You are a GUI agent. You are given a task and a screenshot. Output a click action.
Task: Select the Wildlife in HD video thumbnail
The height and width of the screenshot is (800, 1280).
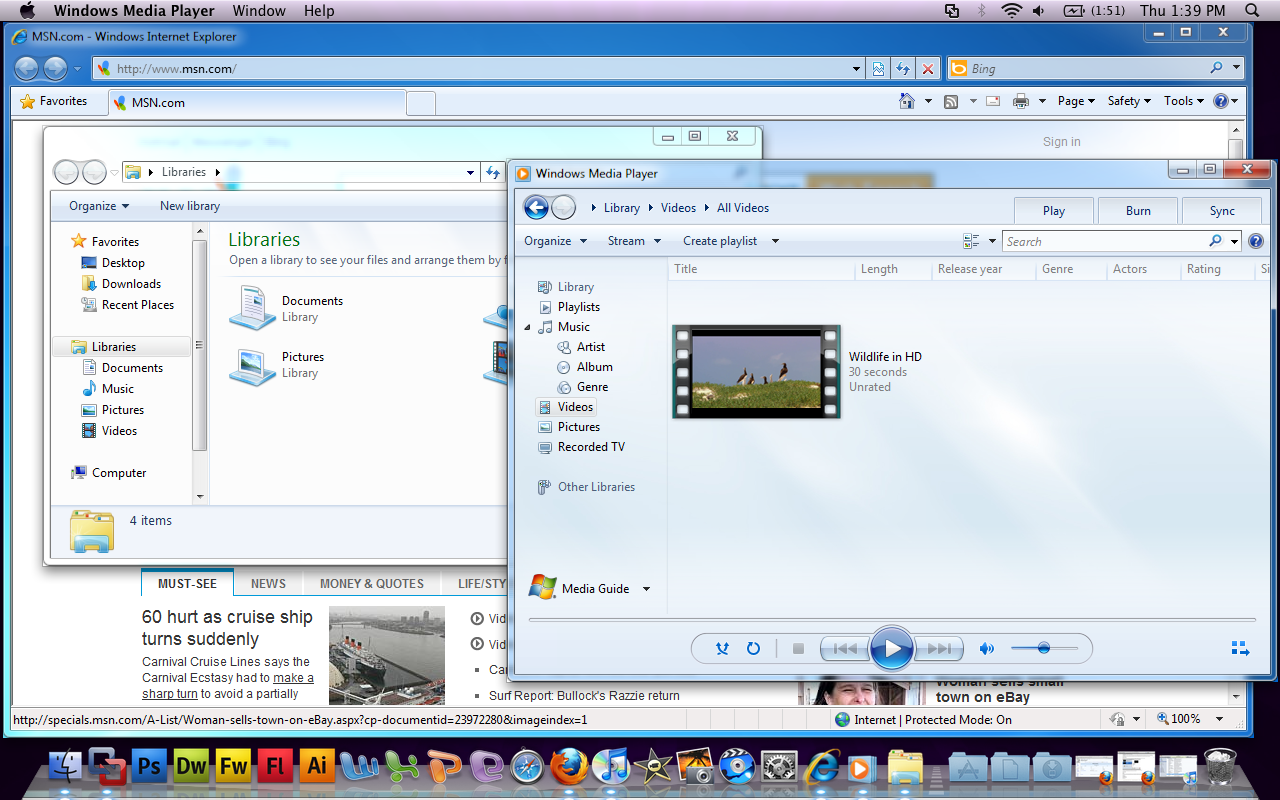coord(756,371)
